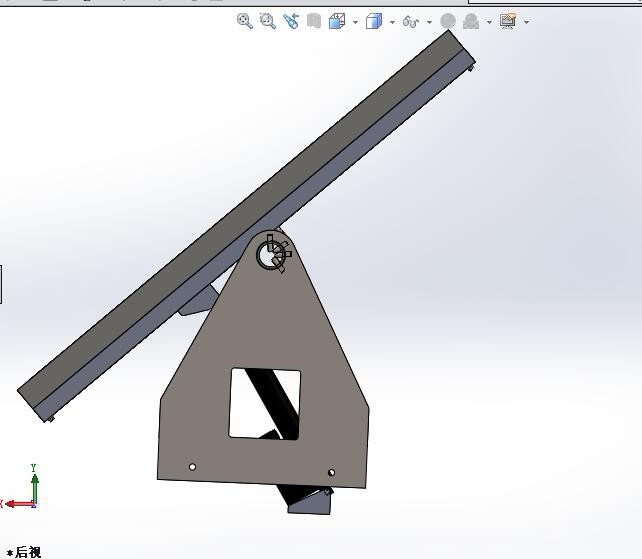Return to the Previous View

click(291, 21)
